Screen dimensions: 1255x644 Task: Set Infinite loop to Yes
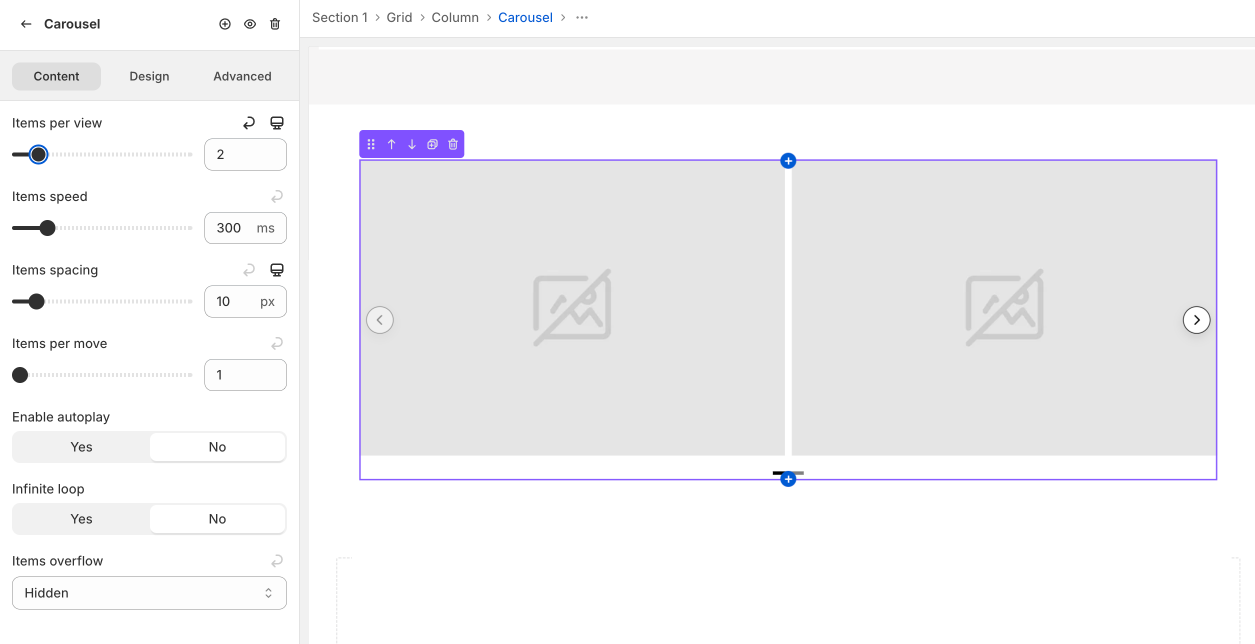tap(81, 519)
